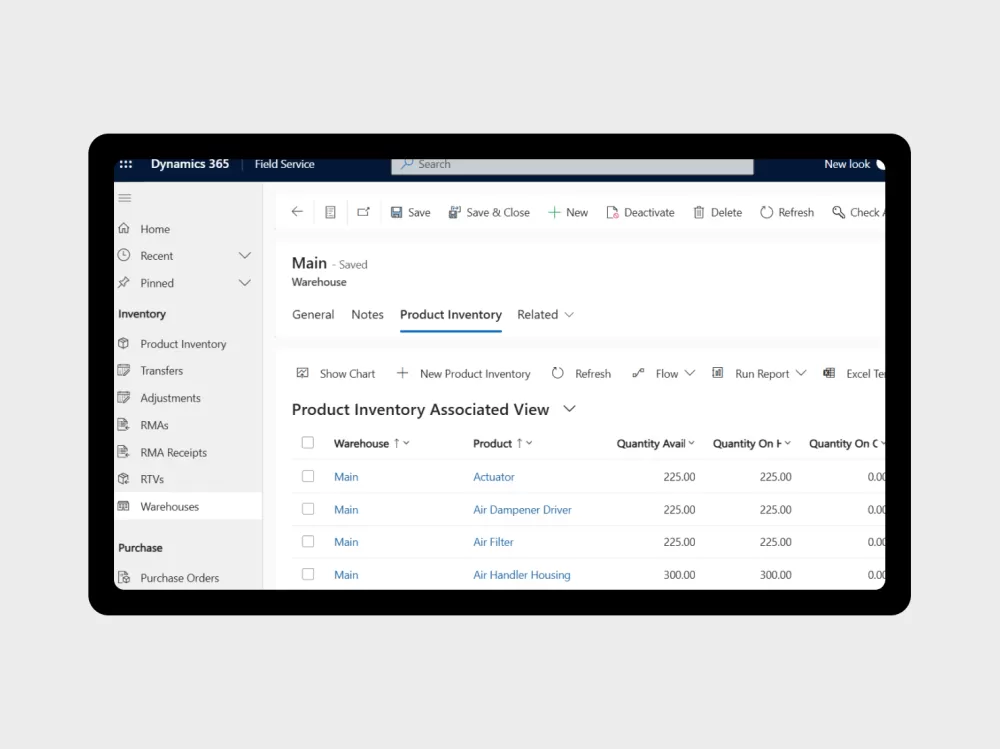Switch to the General tab

(313, 315)
